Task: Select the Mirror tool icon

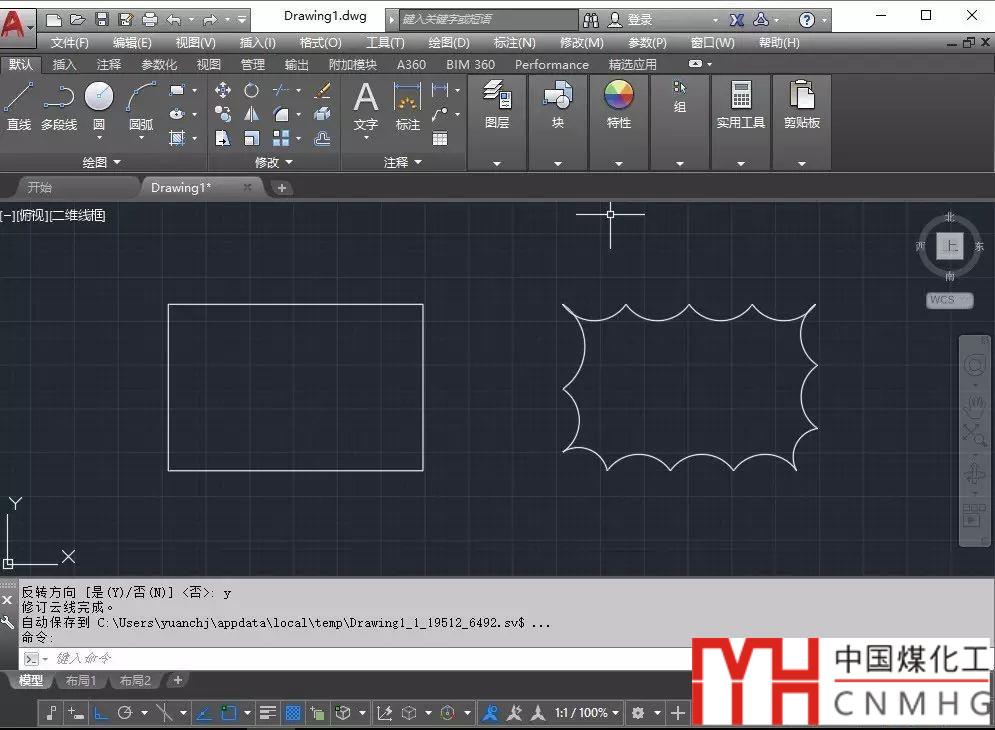Action: tap(252, 114)
